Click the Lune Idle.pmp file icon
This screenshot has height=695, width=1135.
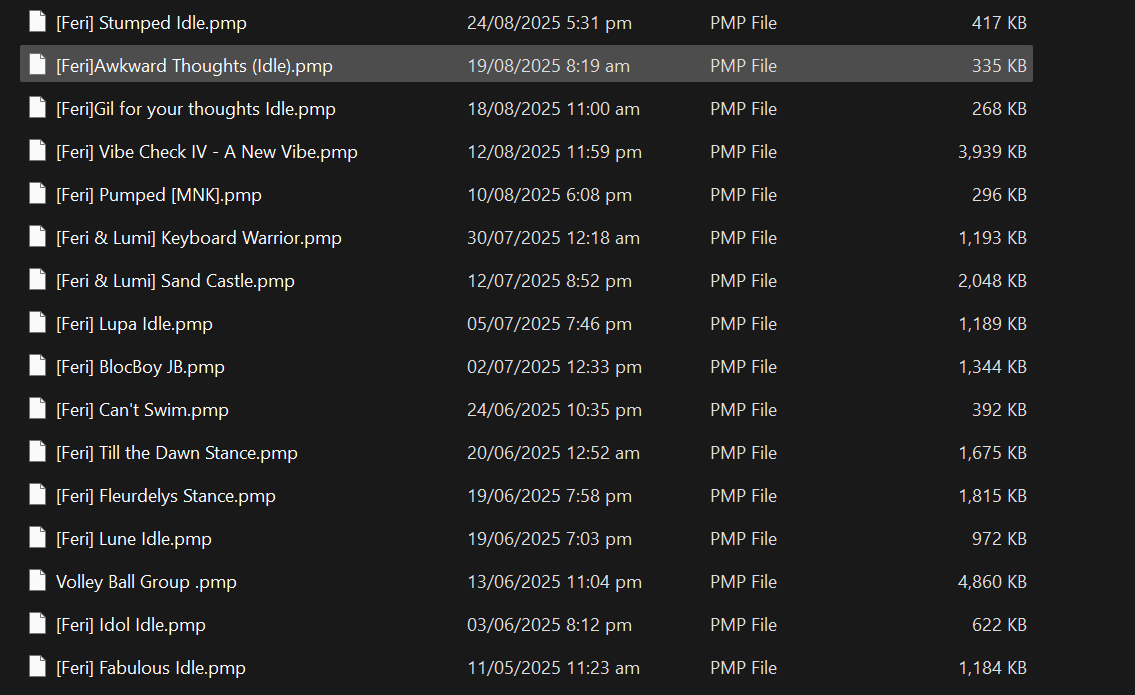(x=38, y=538)
